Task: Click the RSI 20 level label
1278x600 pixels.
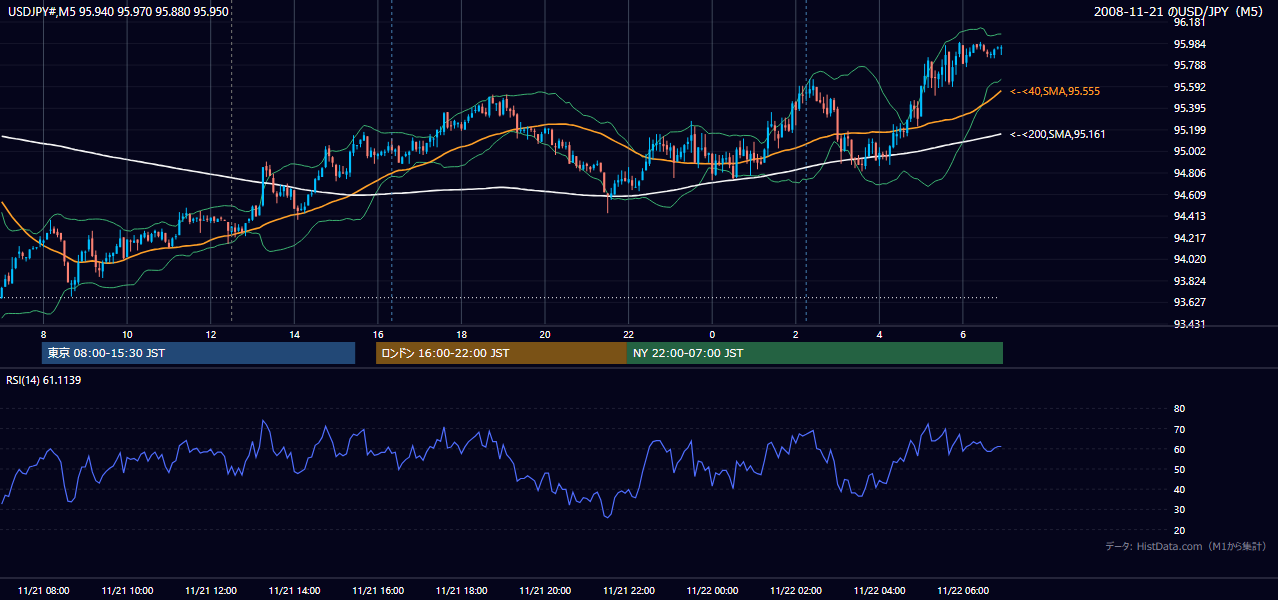Action: click(x=1179, y=531)
